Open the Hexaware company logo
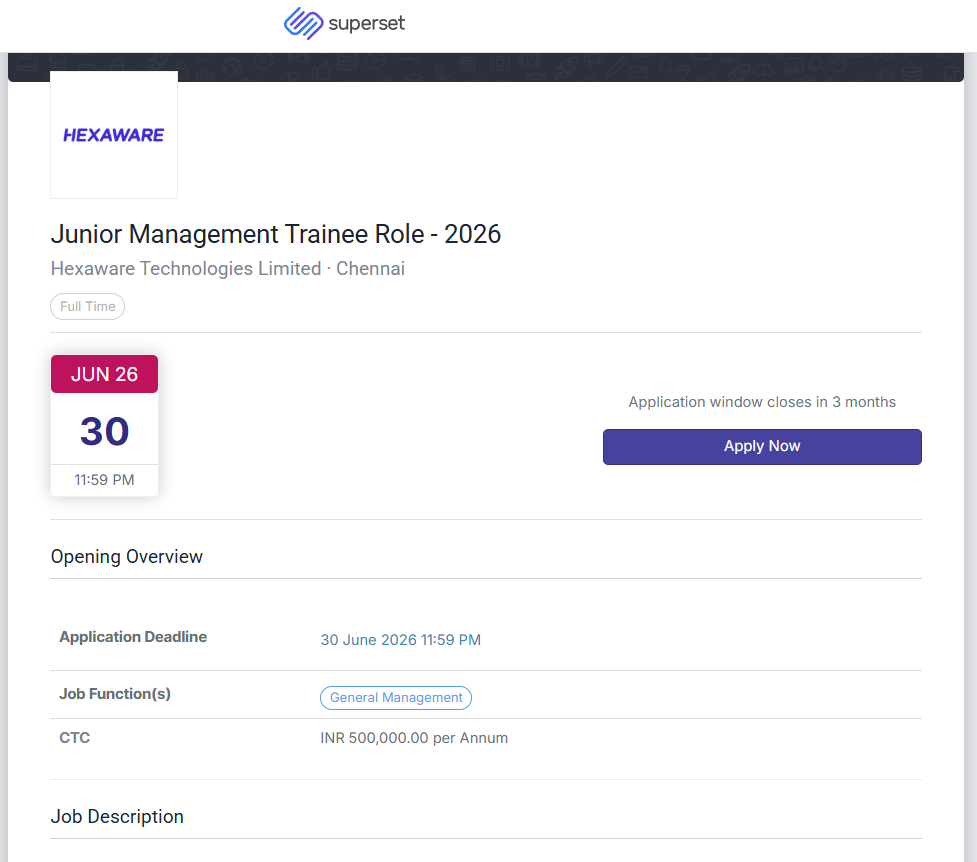The image size is (977, 862). [114, 135]
